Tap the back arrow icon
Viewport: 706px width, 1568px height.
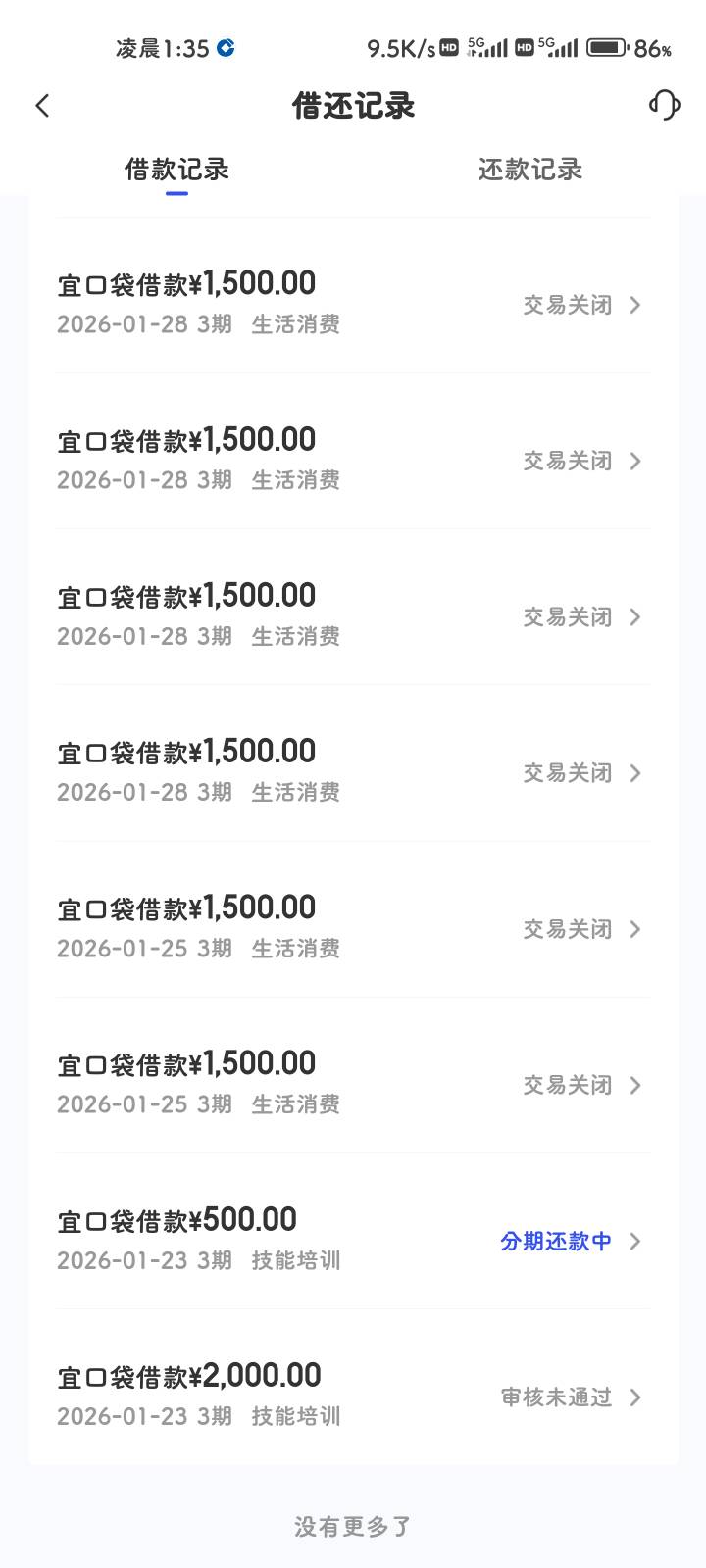42,106
